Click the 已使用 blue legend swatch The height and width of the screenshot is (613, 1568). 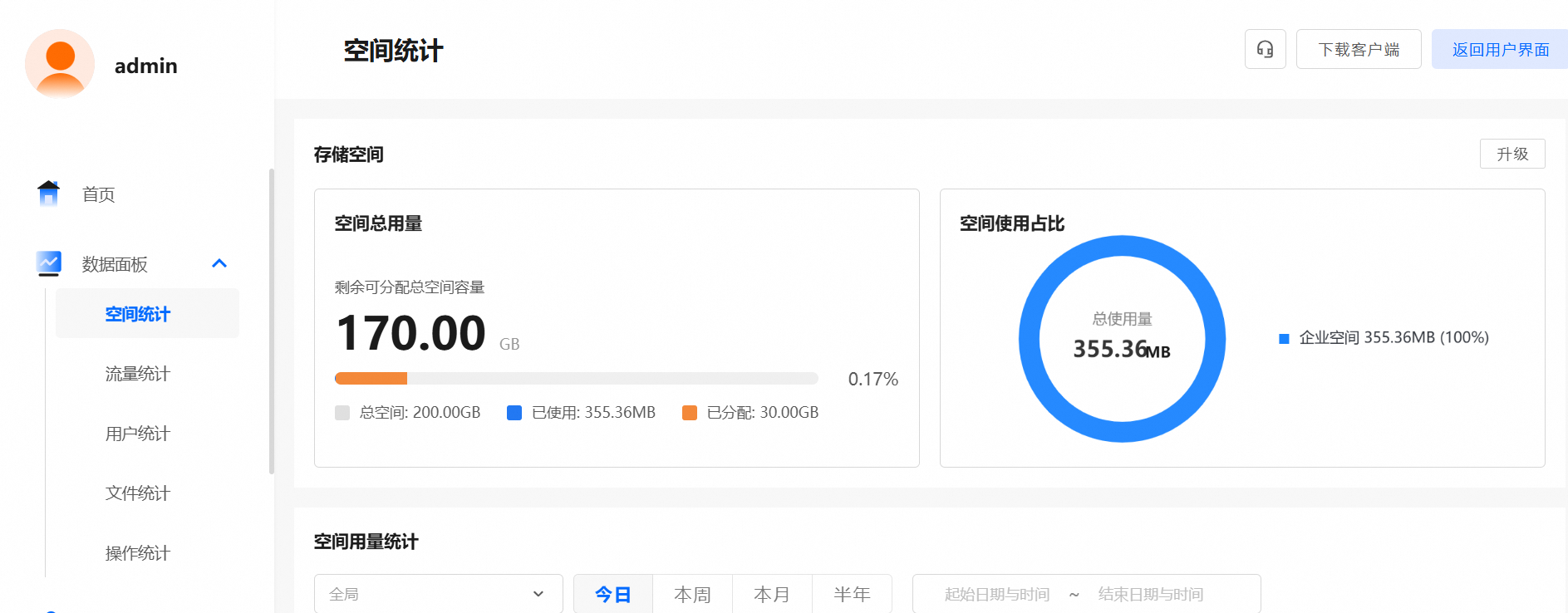click(x=514, y=413)
